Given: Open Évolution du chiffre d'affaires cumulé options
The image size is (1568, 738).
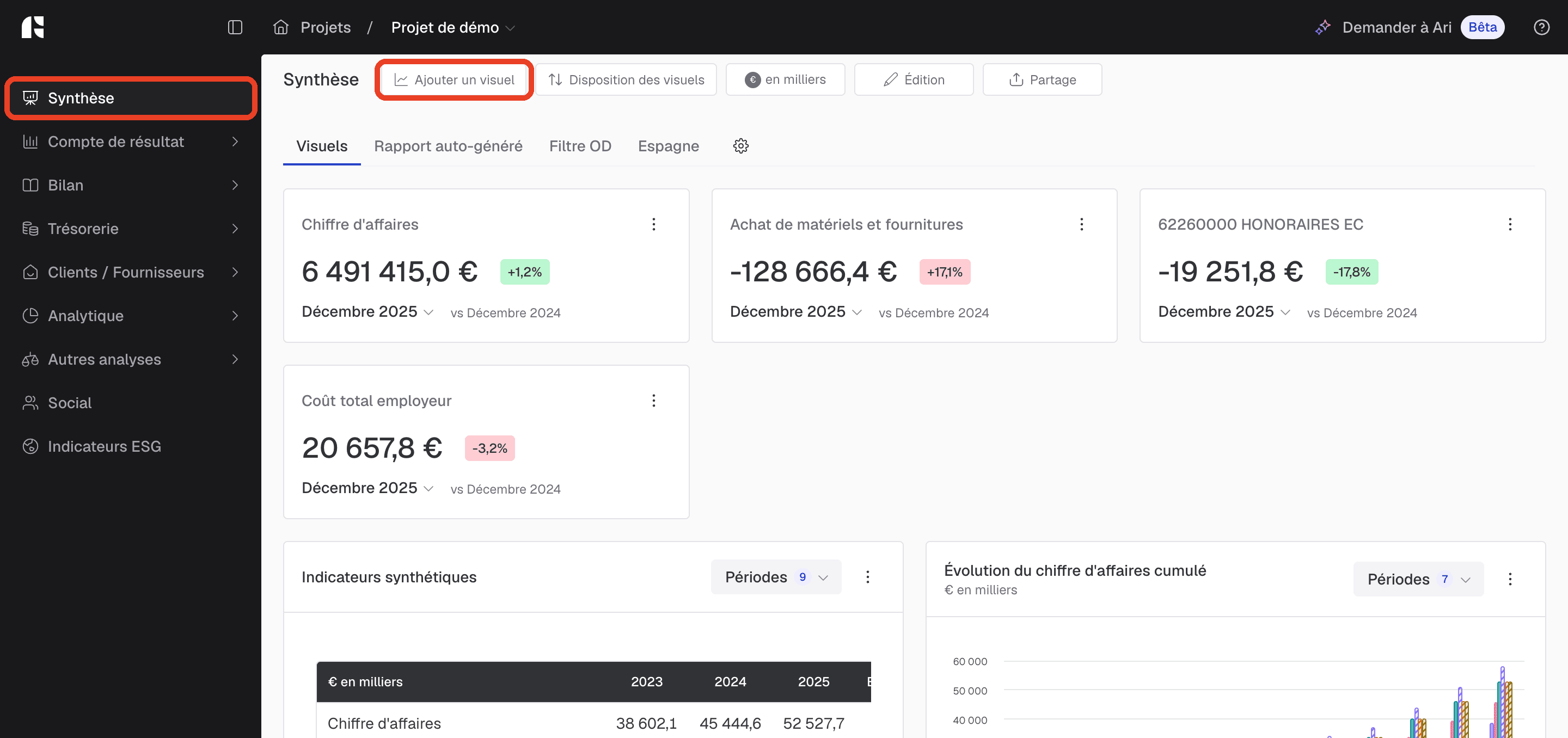Looking at the screenshot, I should [x=1510, y=579].
